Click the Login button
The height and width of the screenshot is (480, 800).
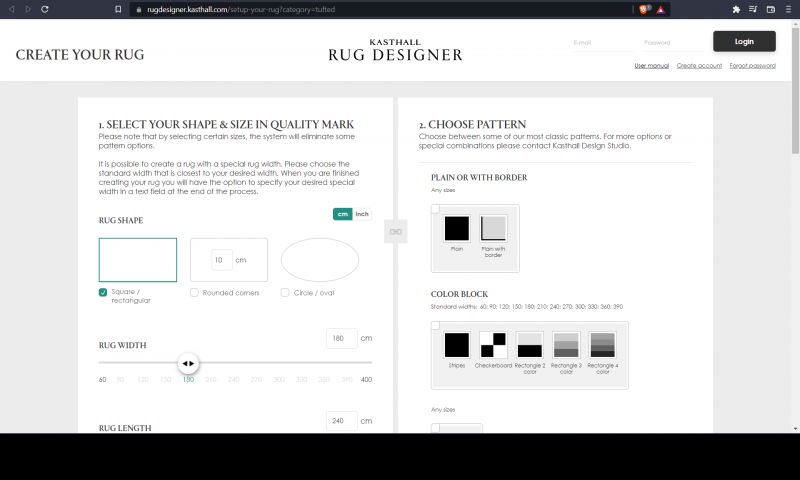pos(744,42)
